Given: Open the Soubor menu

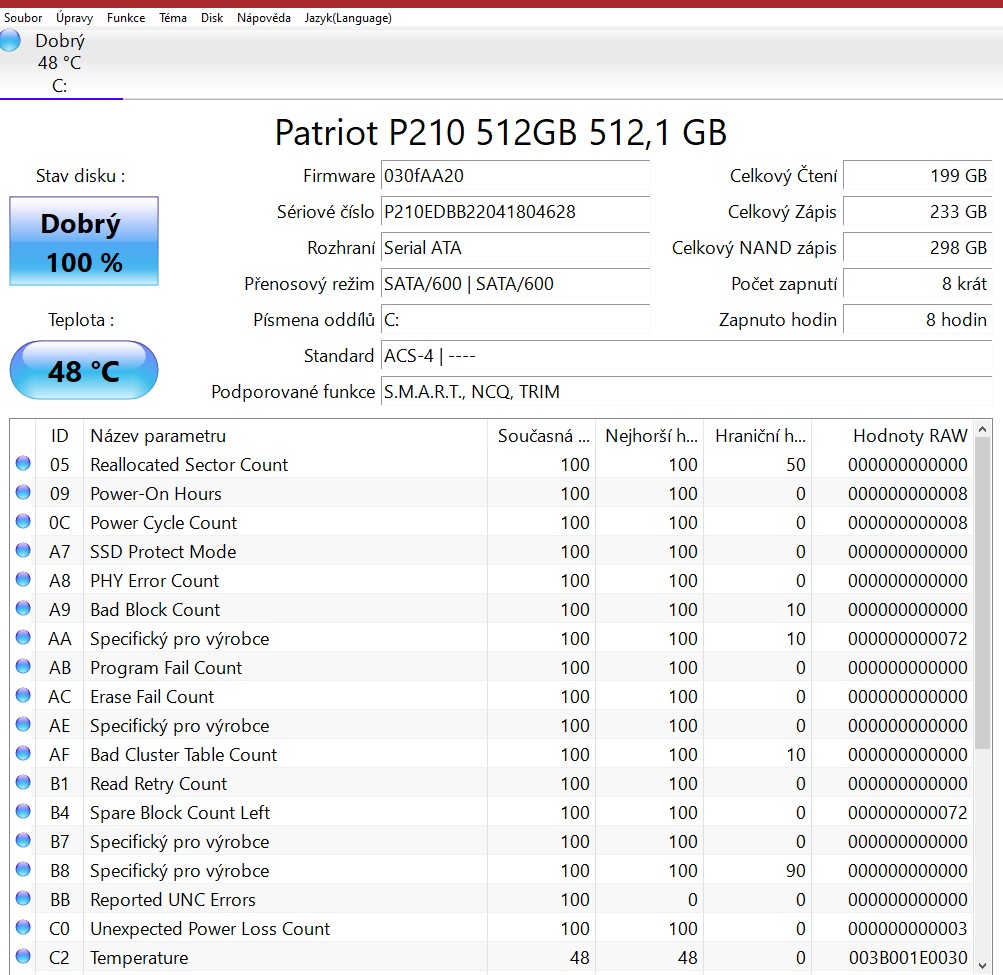Looking at the screenshot, I should click(23, 18).
